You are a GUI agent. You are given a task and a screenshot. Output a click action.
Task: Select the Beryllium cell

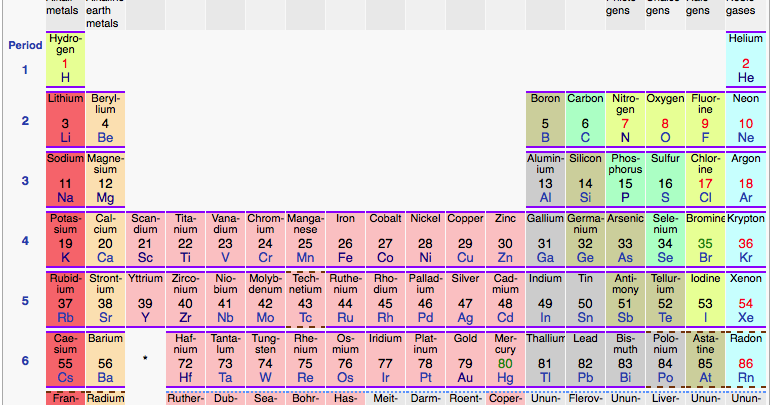click(x=105, y=119)
